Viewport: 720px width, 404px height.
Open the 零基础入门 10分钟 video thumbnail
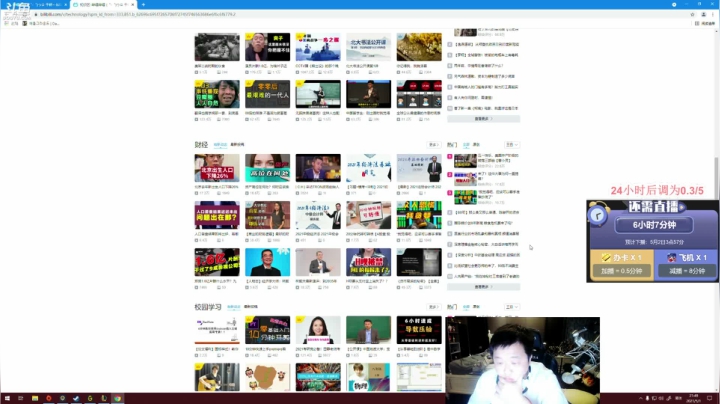pyautogui.click(x=267, y=330)
